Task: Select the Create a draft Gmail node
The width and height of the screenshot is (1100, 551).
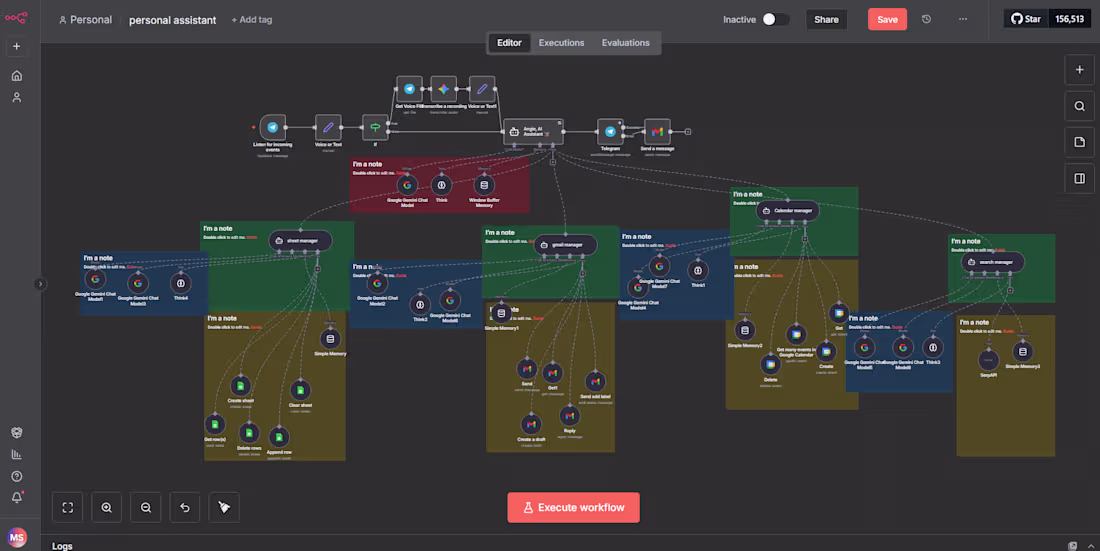Action: tap(531, 424)
